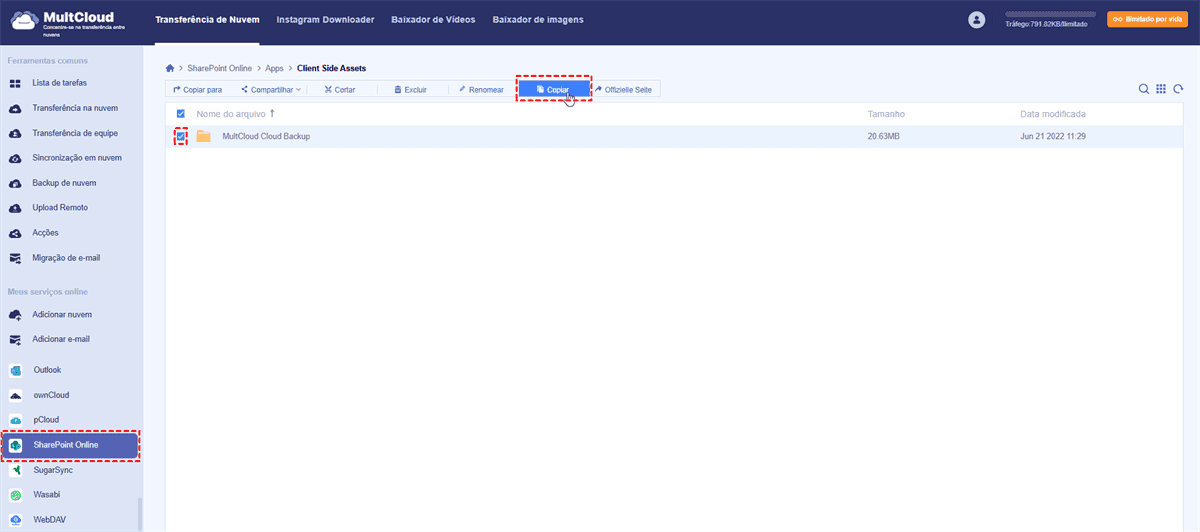Sort by Nome do arquivo arrow

pyautogui.click(x=272, y=114)
